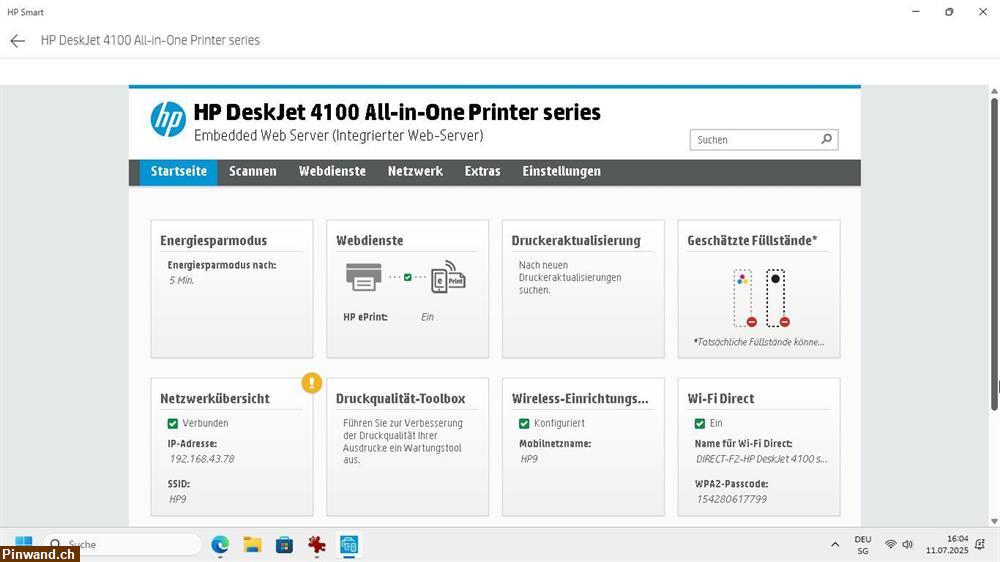
Task: Click the color ink cartridge level icon
Action: click(x=743, y=299)
